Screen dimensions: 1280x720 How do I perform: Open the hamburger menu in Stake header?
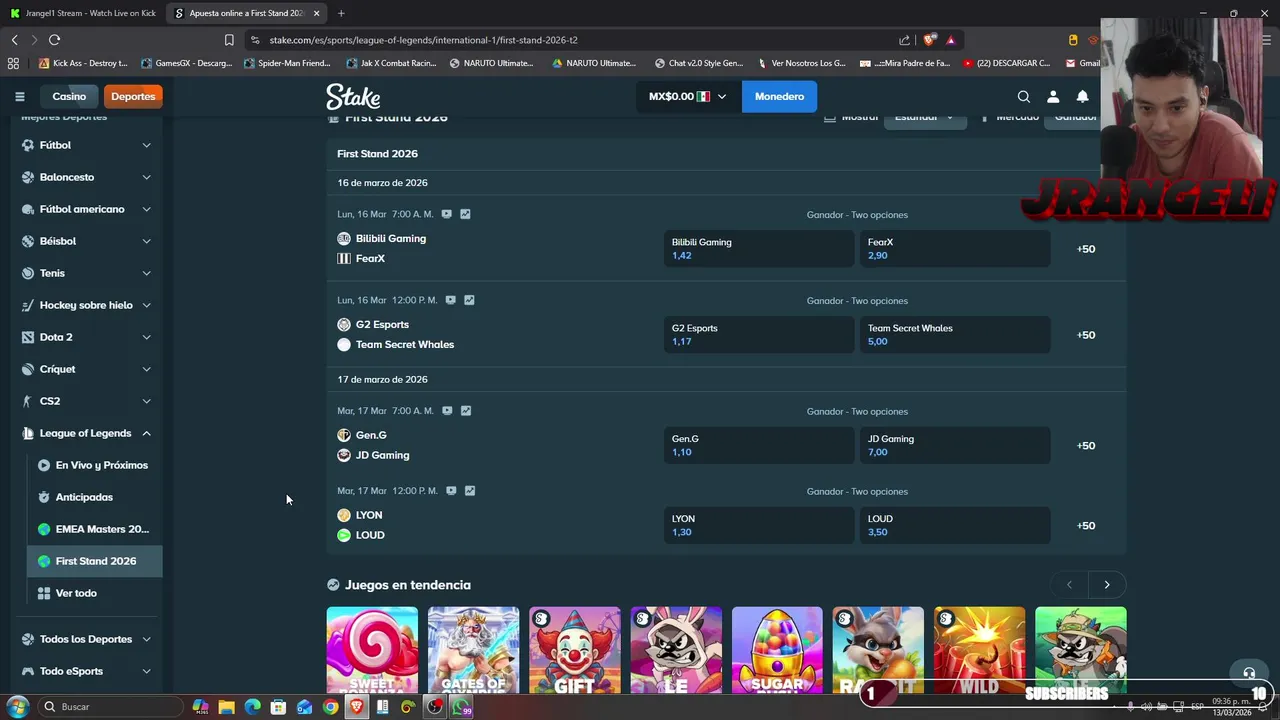point(19,97)
